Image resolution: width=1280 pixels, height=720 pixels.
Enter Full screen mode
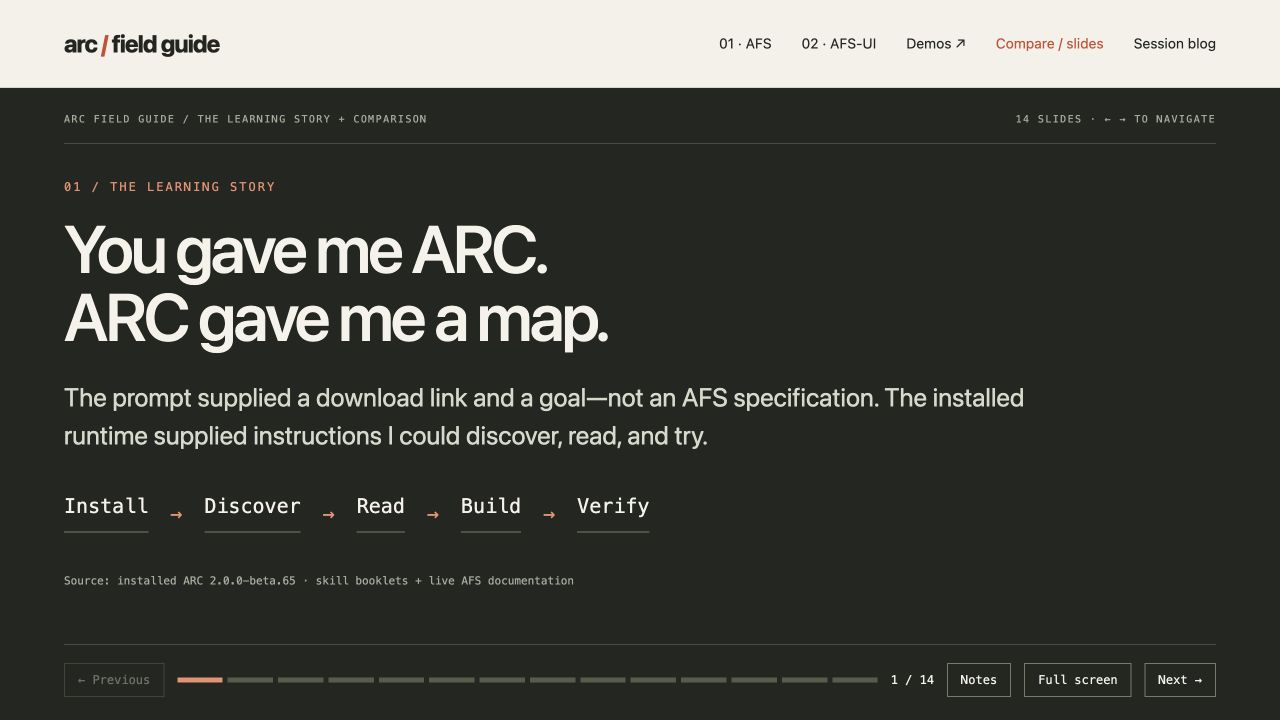coord(1078,680)
